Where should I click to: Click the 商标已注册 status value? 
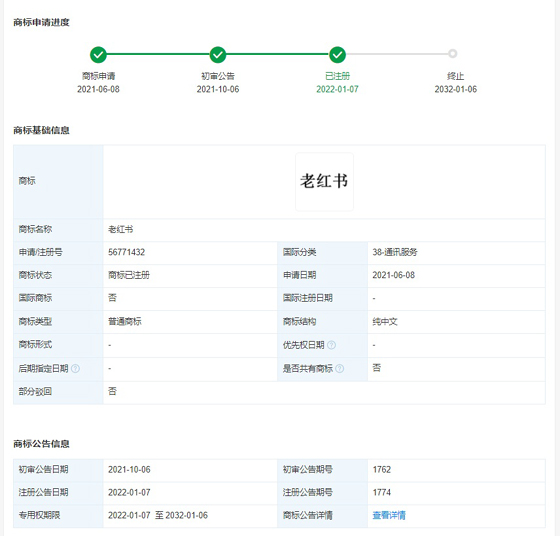click(129, 275)
